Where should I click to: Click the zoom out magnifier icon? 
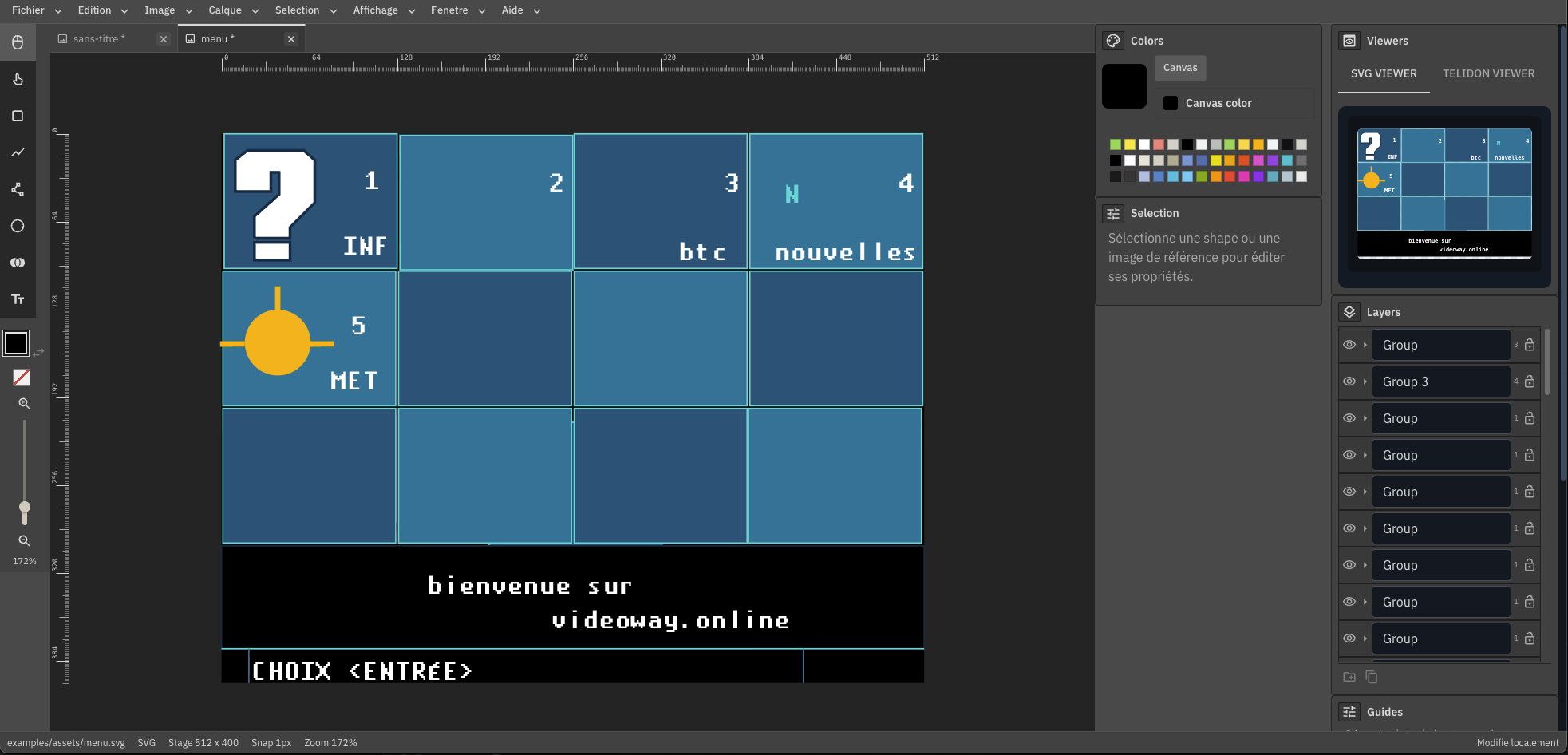[x=25, y=541]
